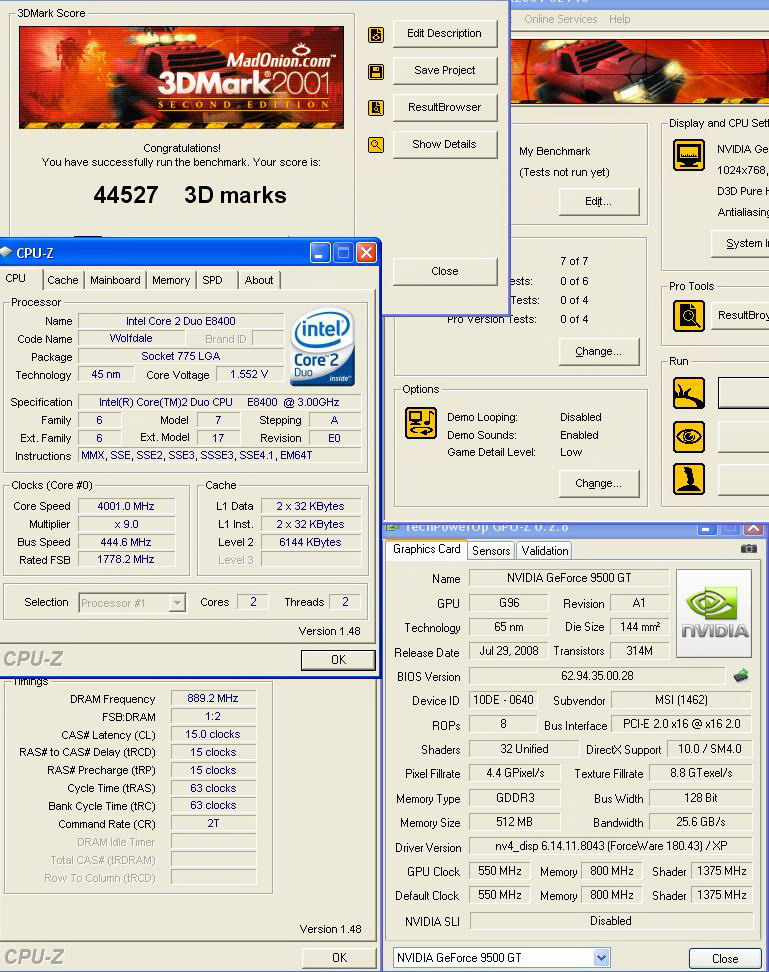Screen dimensions: 769x972
Task: Click the Multiplier value x 9.0
Action: pyautogui.click(x=126, y=524)
